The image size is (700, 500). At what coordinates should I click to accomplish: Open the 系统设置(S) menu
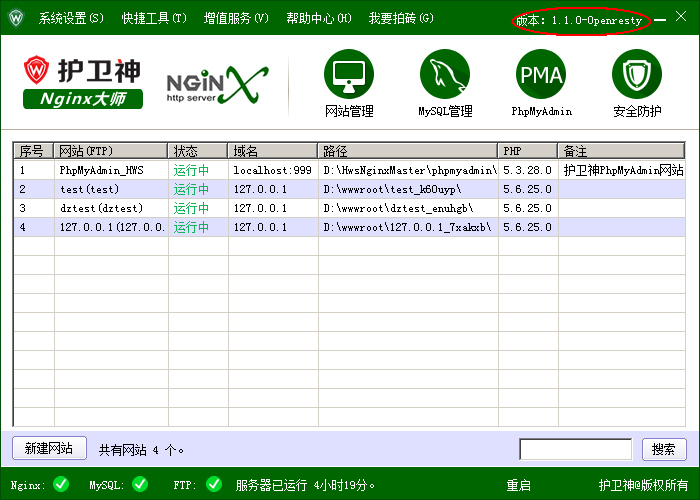coord(71,18)
